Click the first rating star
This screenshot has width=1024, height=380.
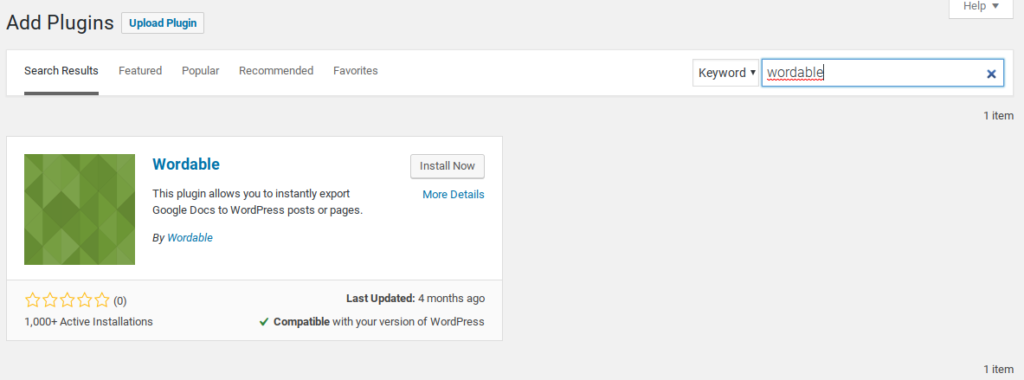pos(33,300)
